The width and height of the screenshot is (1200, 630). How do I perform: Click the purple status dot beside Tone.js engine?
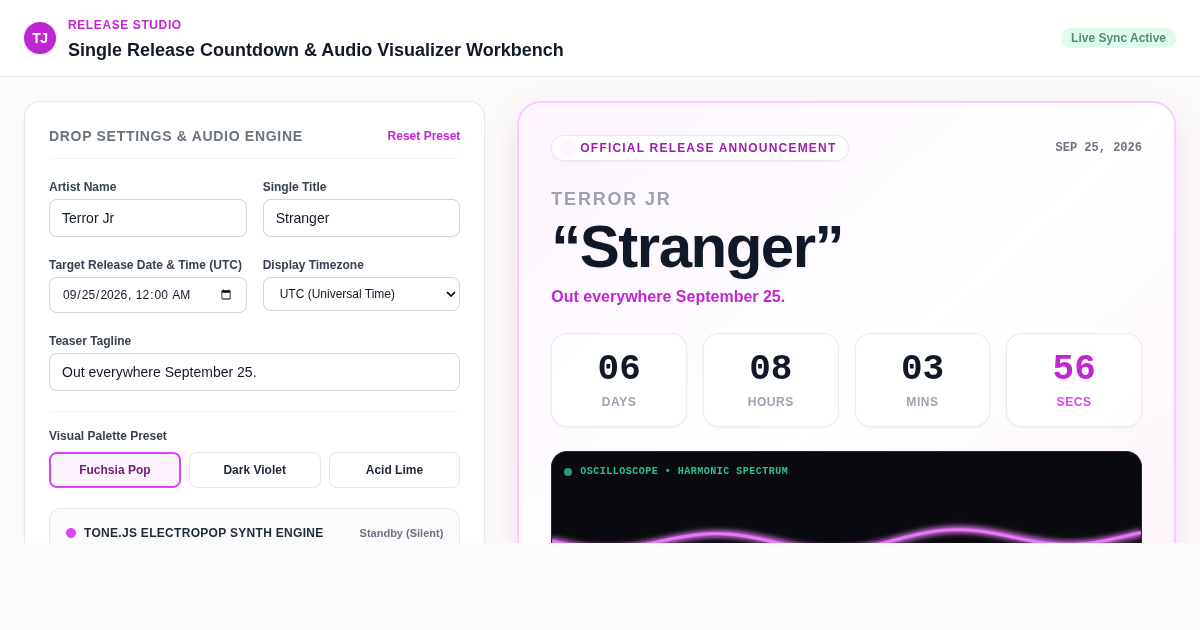pyautogui.click(x=71, y=533)
